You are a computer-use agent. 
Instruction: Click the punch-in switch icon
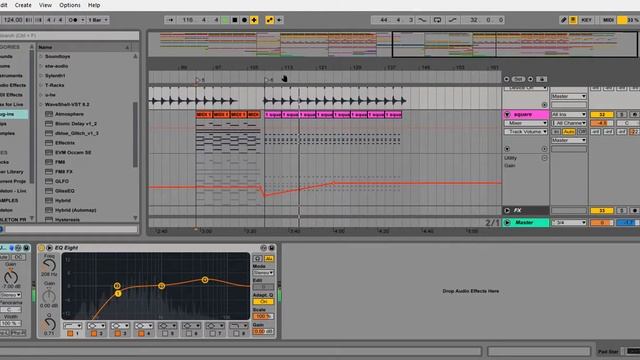click(422, 20)
